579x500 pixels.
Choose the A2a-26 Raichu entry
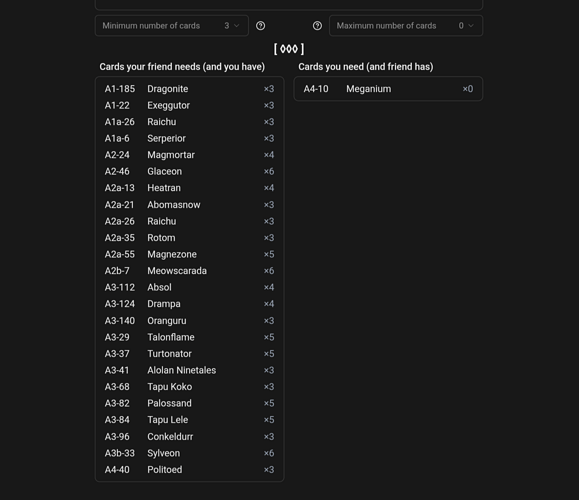point(189,221)
